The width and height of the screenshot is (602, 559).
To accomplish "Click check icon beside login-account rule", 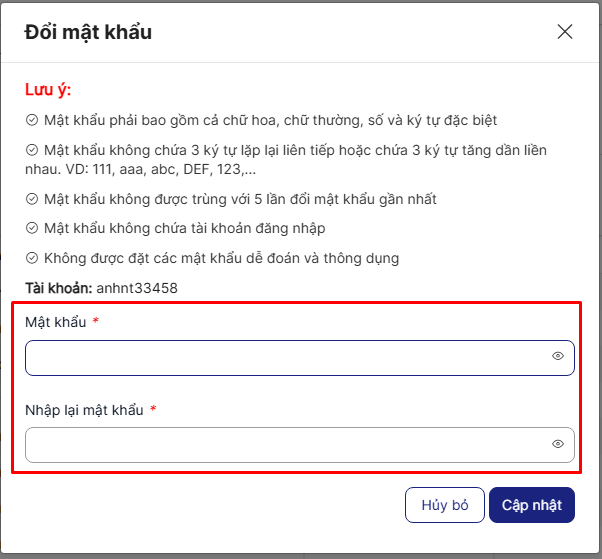I will point(32,229).
